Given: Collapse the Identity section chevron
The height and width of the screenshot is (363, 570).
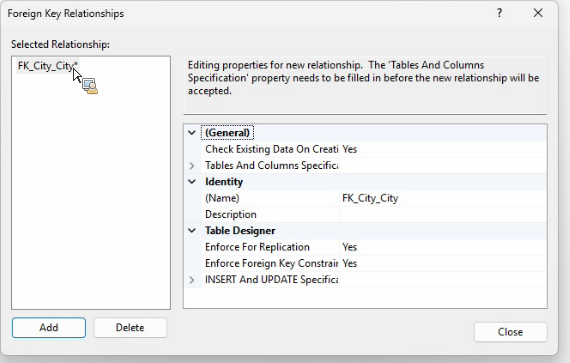Looking at the screenshot, I should click(x=192, y=182).
